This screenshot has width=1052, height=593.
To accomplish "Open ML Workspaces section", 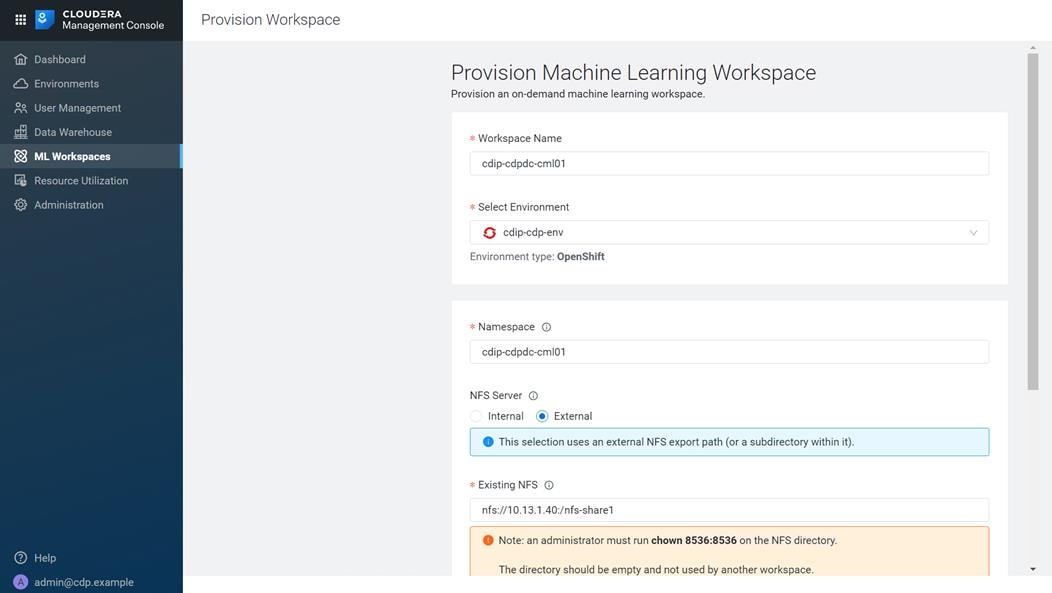I will 91,156.
